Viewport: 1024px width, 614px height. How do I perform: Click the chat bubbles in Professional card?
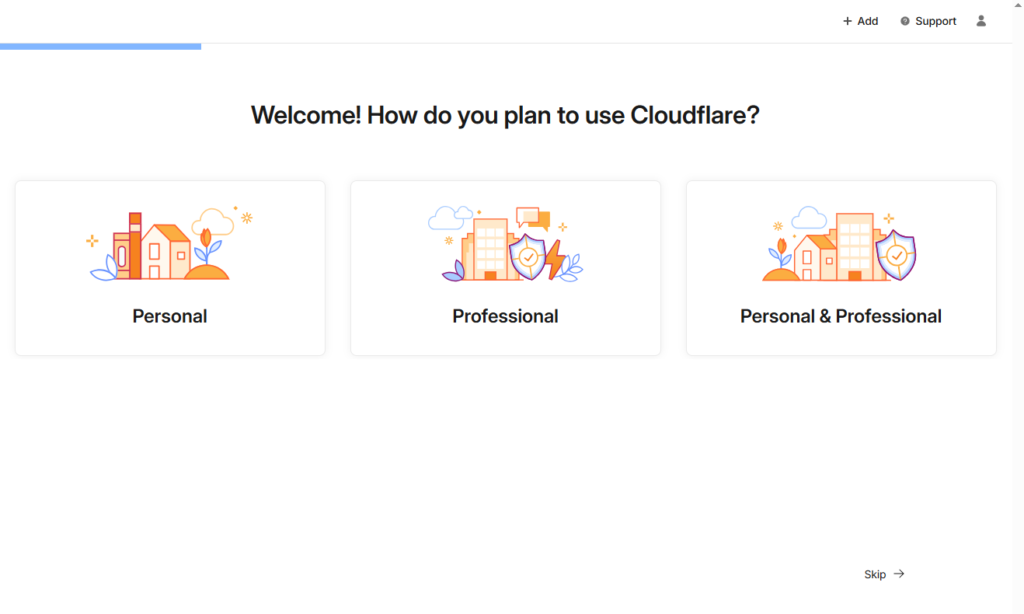(x=533, y=217)
